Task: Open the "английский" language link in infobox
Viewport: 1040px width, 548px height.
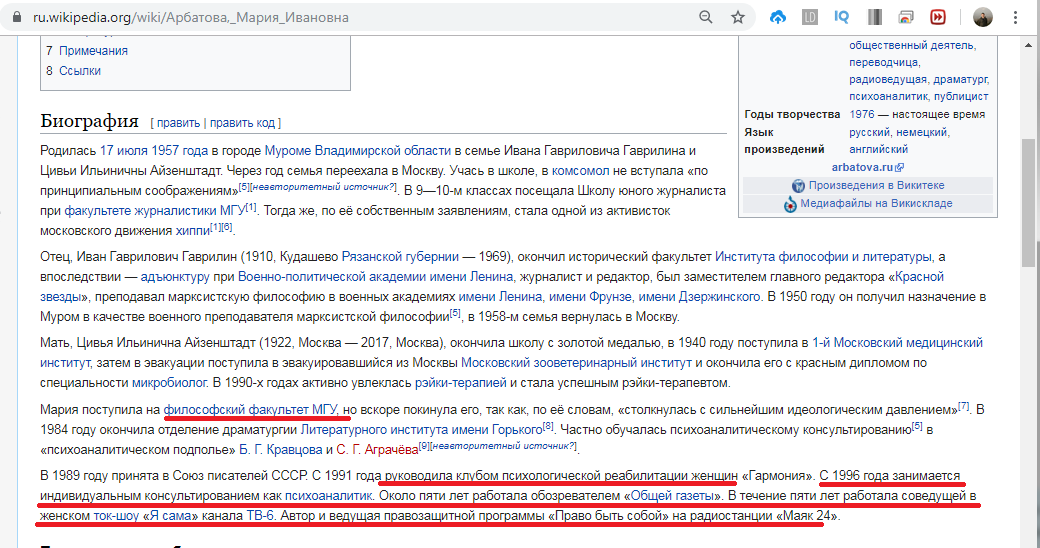Action: click(x=879, y=149)
